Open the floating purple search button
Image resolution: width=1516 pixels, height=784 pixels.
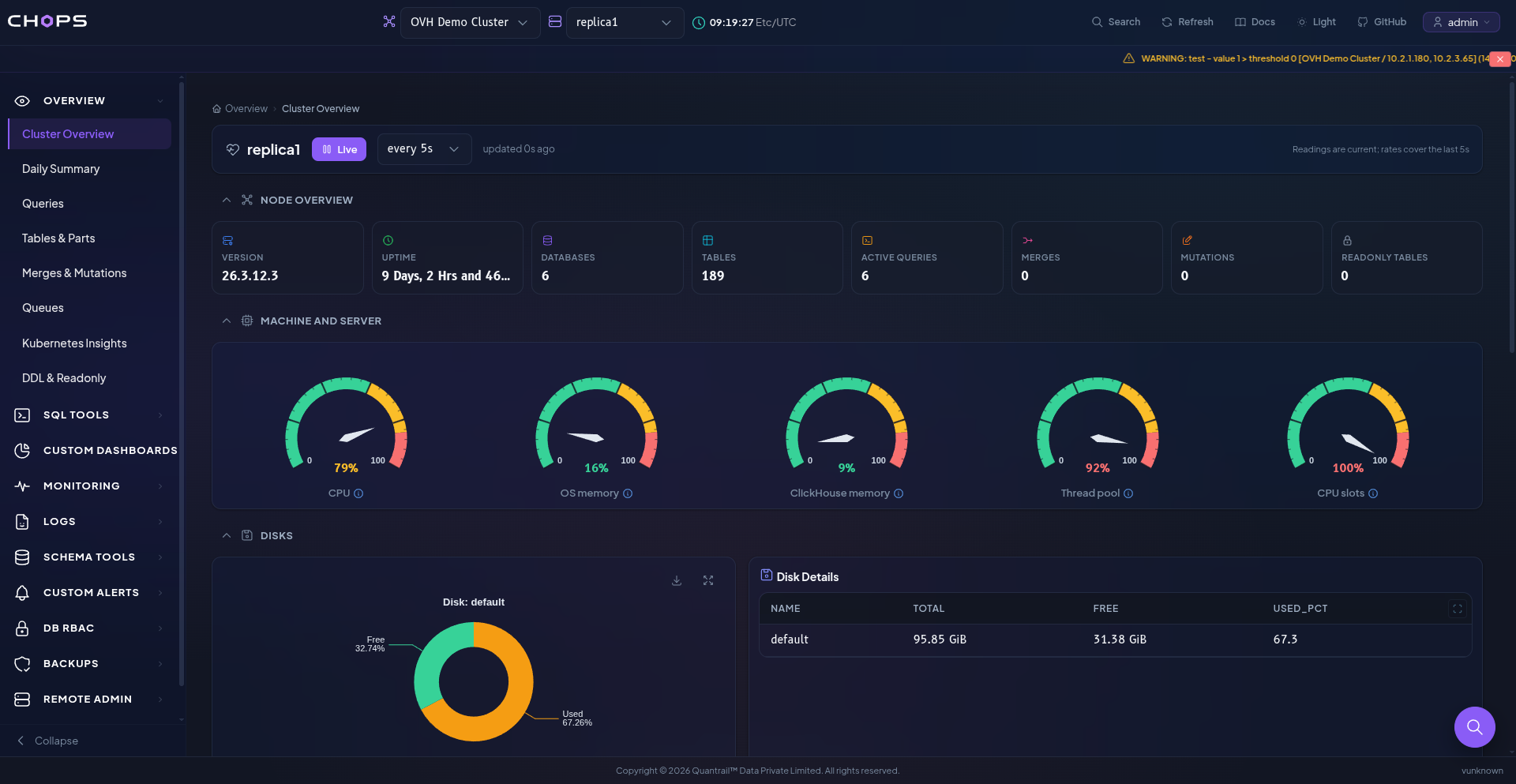pyautogui.click(x=1474, y=727)
